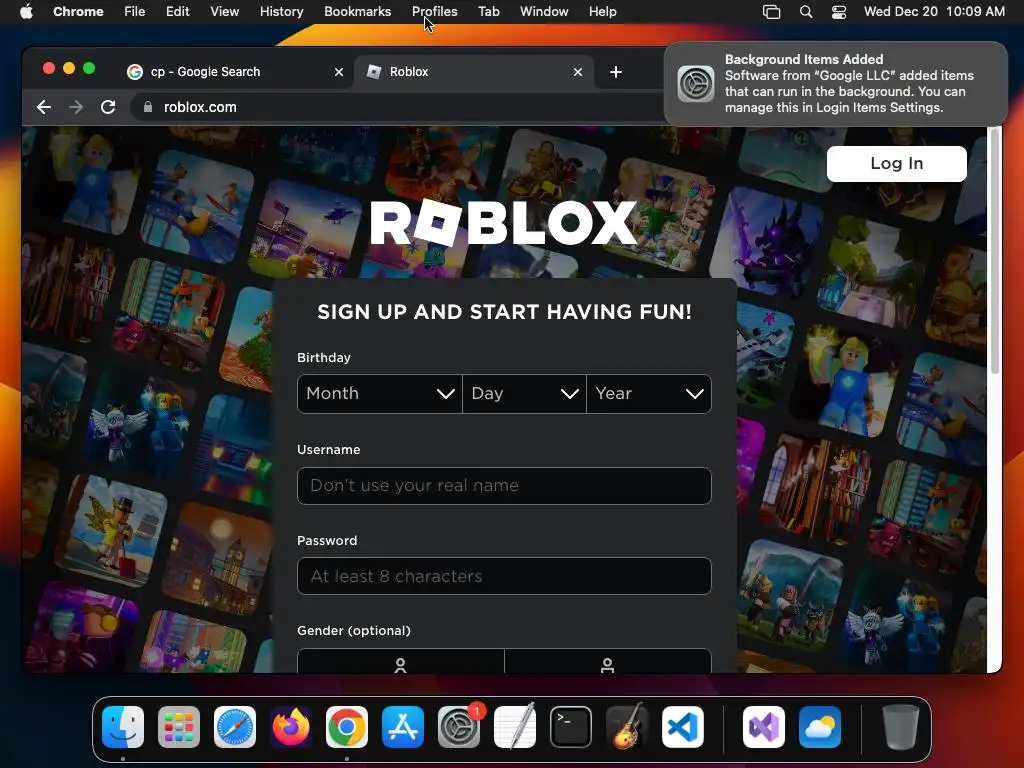
Task: Open the Edit menu
Action: 177,12
